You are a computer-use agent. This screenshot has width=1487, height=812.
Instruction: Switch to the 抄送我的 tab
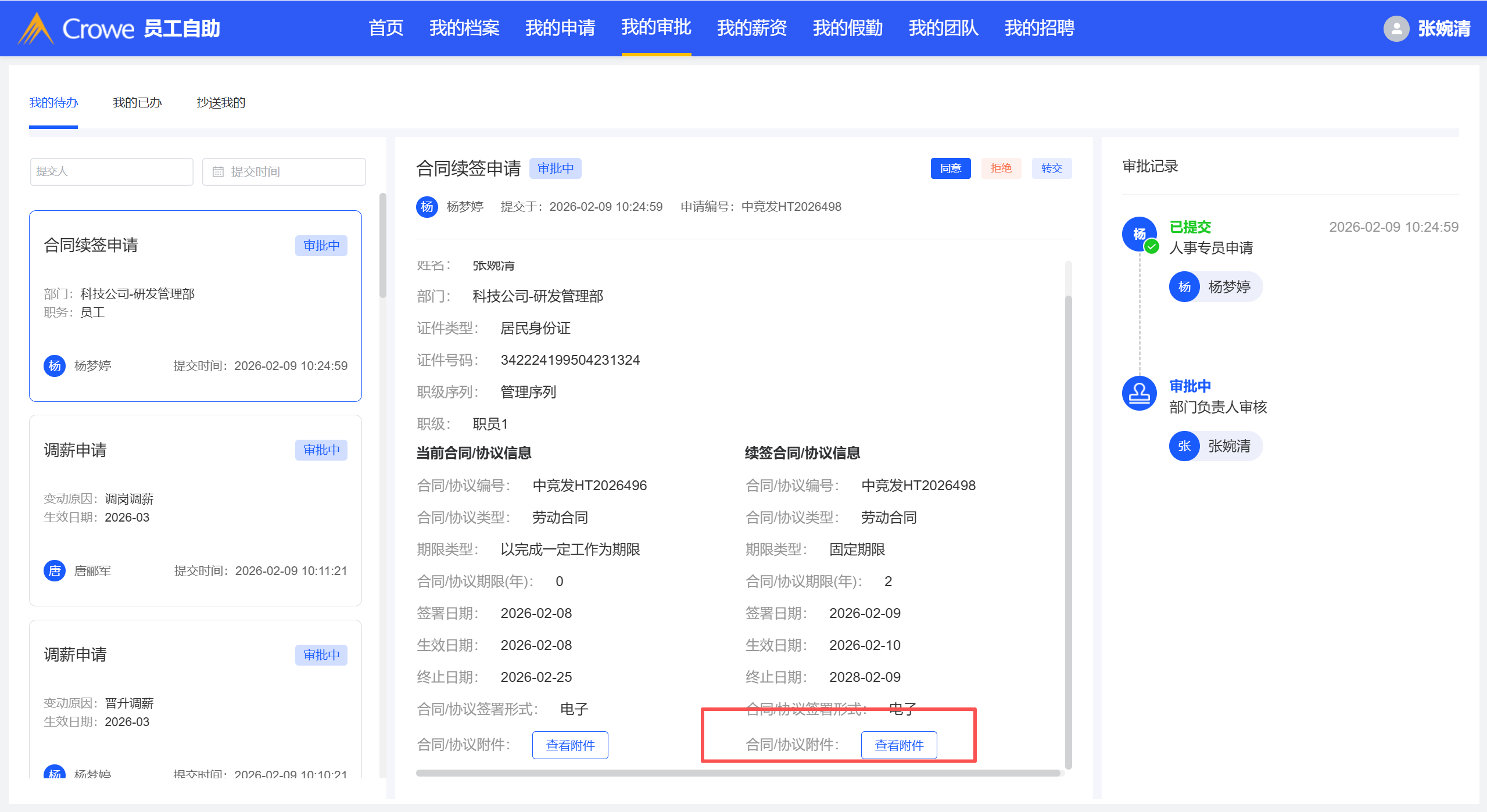point(221,103)
